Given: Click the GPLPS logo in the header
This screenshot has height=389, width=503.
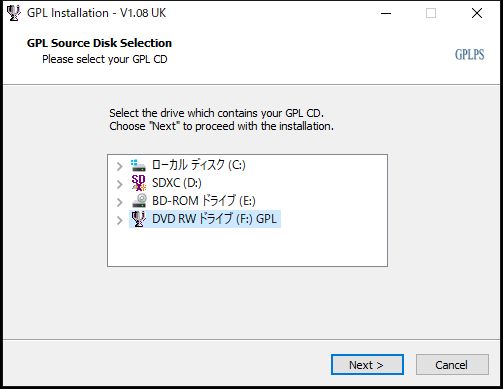Looking at the screenshot, I should point(469,55).
